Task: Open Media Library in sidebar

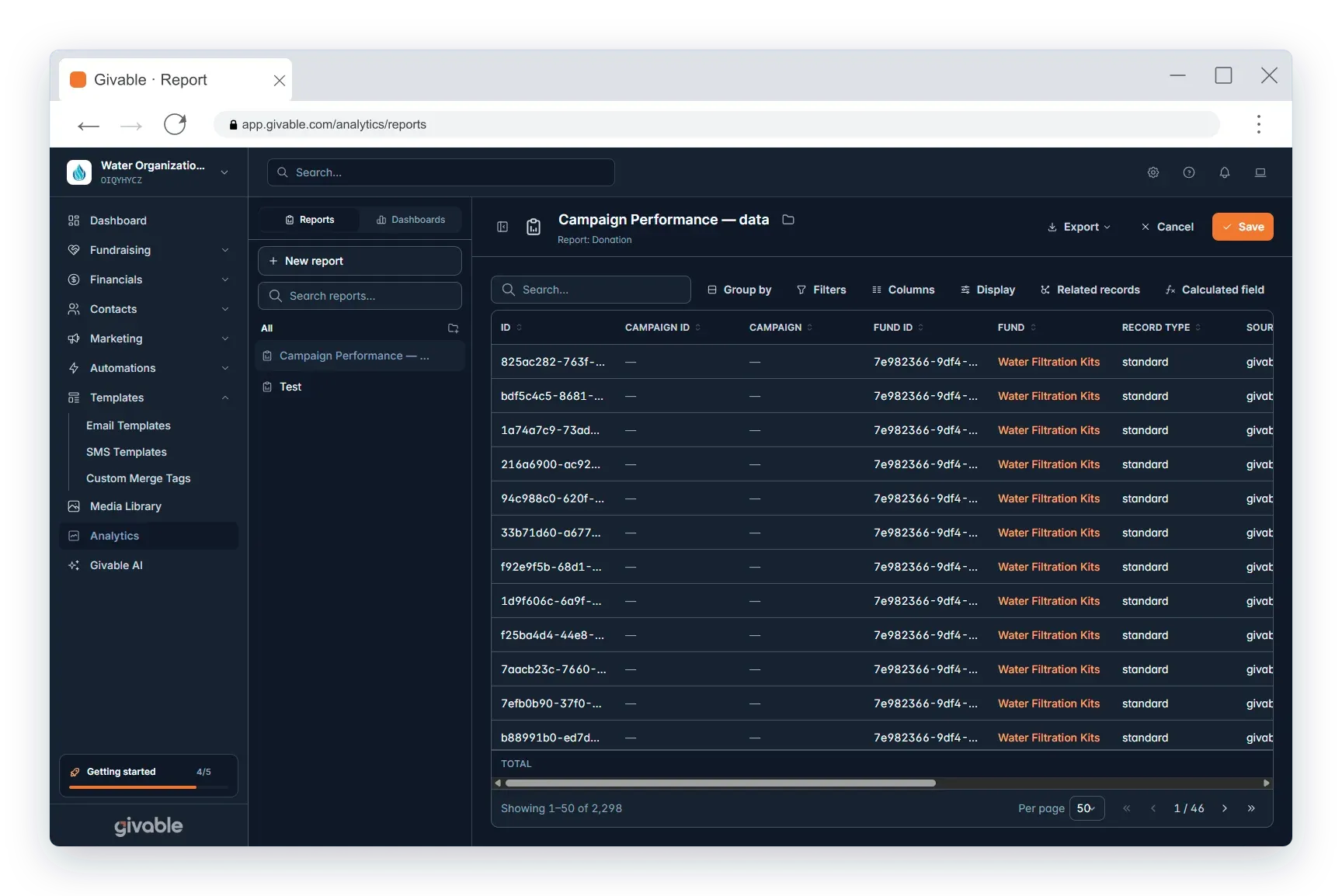Action: tap(148, 506)
